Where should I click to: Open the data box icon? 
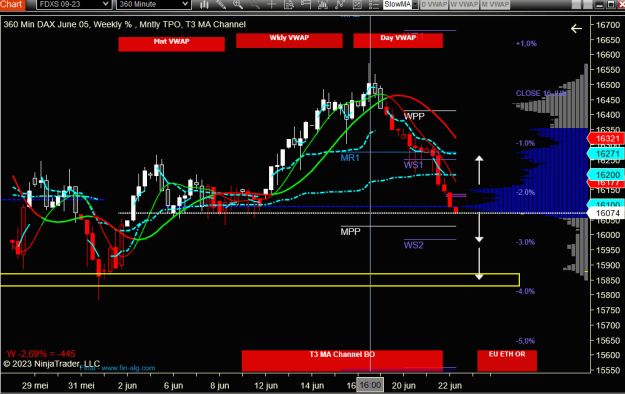289,4
